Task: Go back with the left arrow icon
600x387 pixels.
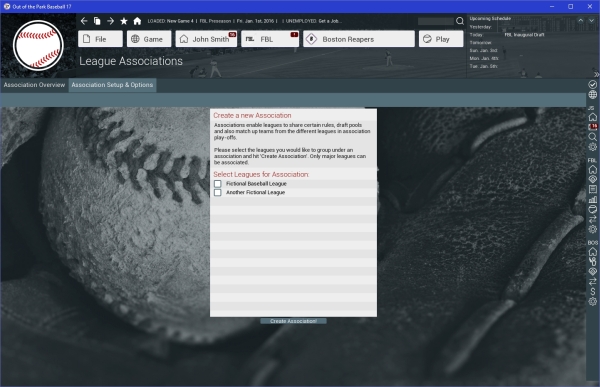Action: (x=84, y=21)
